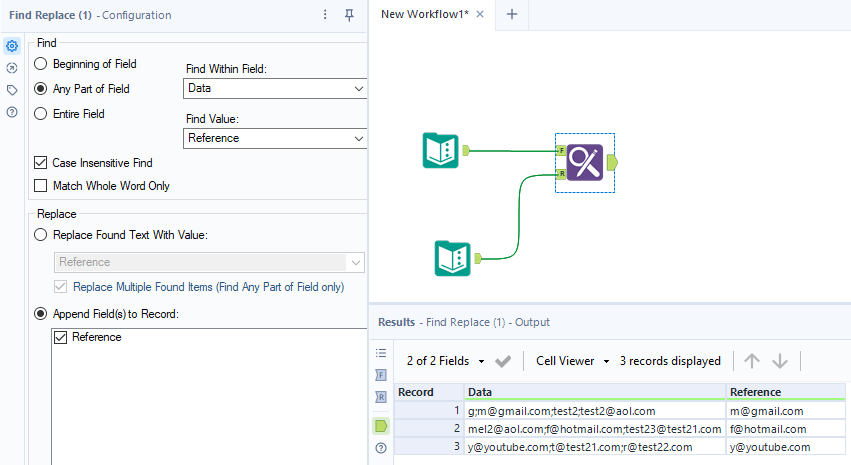Open Find Within Field dropdown
This screenshot has height=465, width=851.
[x=275, y=88]
